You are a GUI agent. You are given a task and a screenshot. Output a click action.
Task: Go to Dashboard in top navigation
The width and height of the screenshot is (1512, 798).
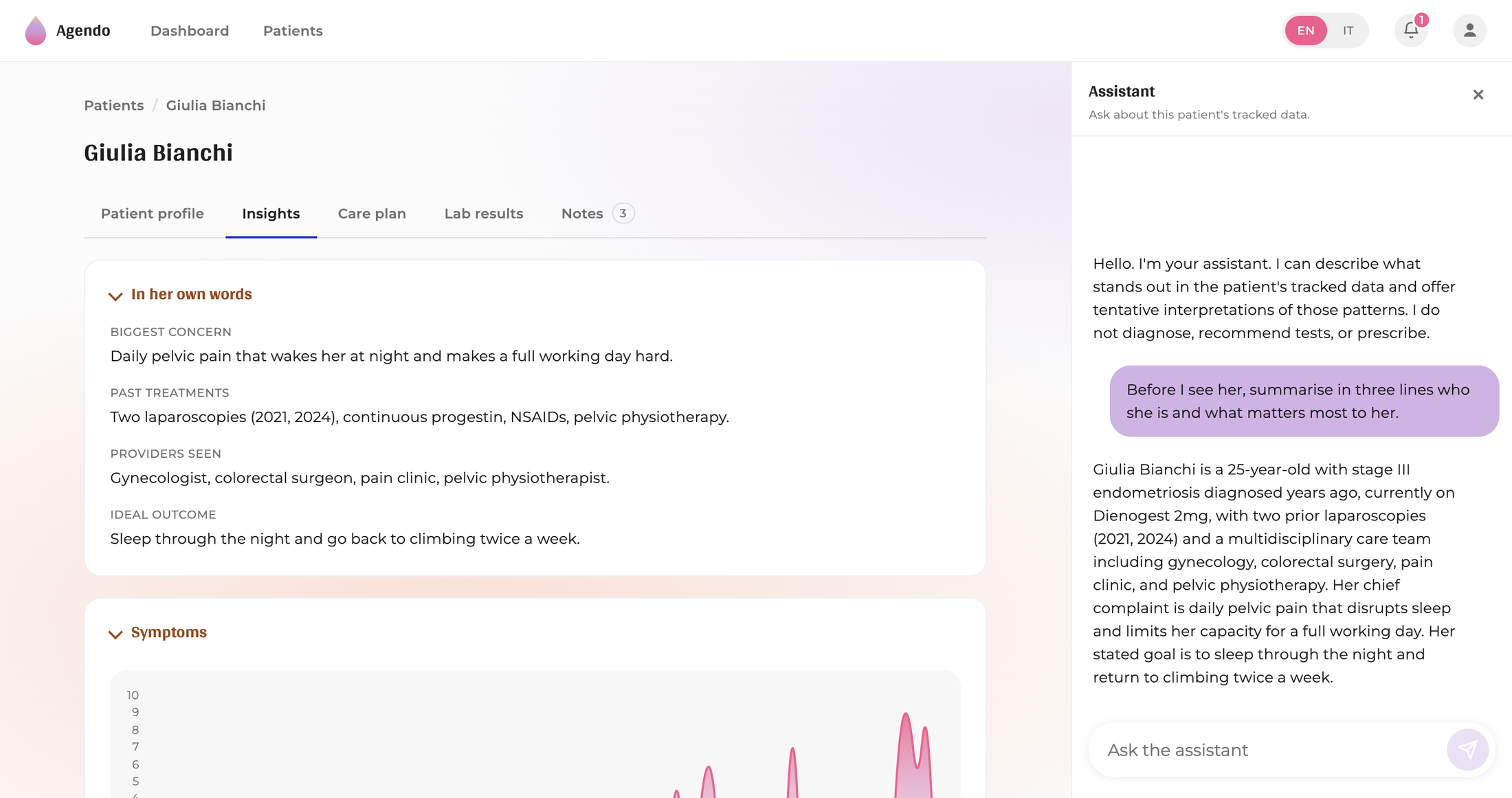190,31
